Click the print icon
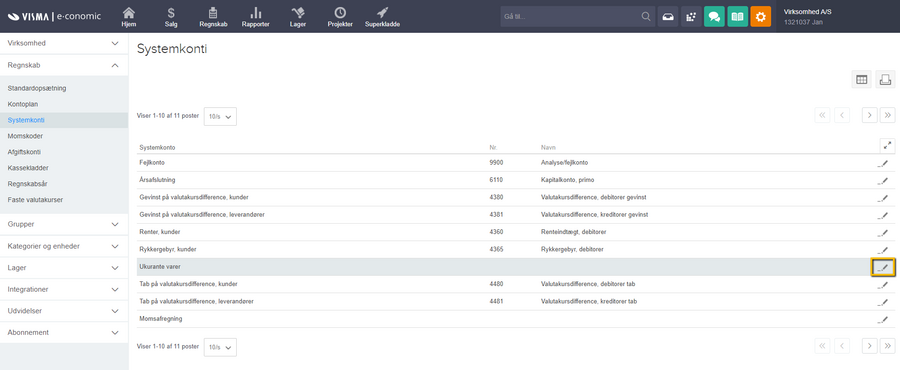 coord(885,80)
